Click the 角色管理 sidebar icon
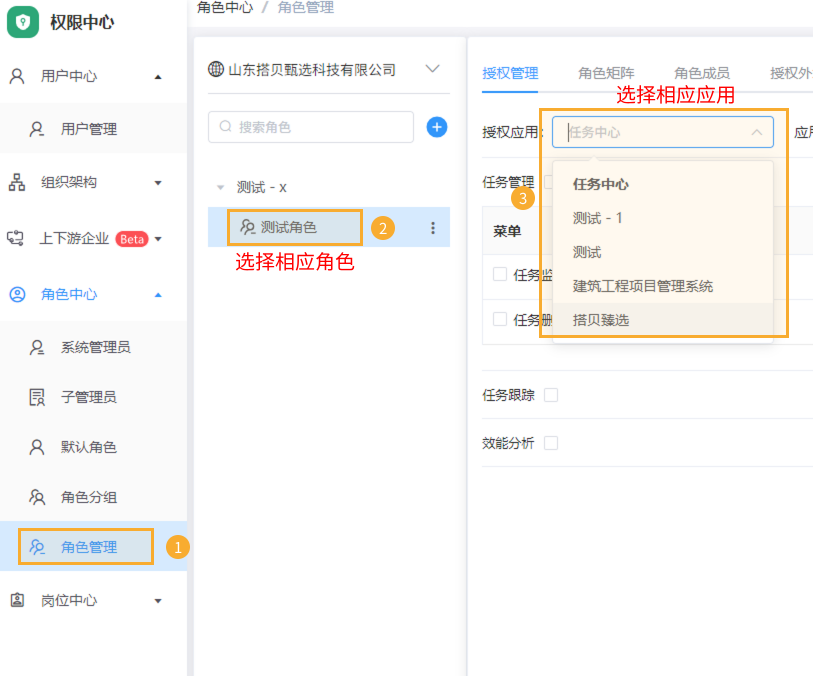The width and height of the screenshot is (813, 676). (36, 547)
